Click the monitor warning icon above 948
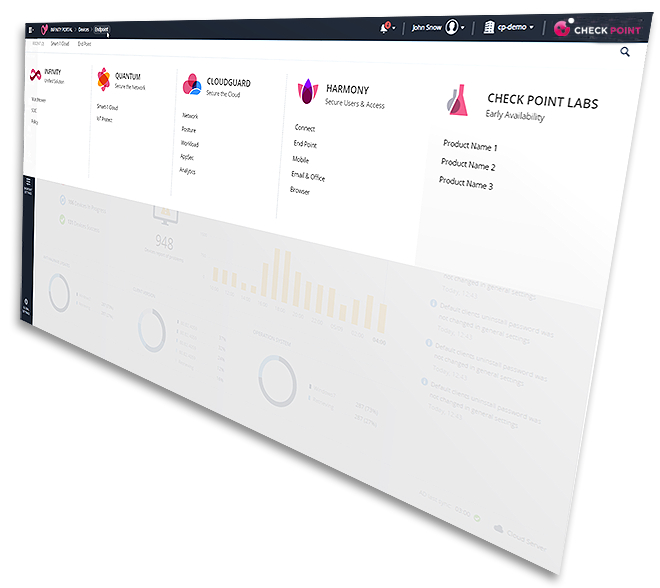Image resolution: width=660 pixels, height=588 pixels. pos(166,214)
